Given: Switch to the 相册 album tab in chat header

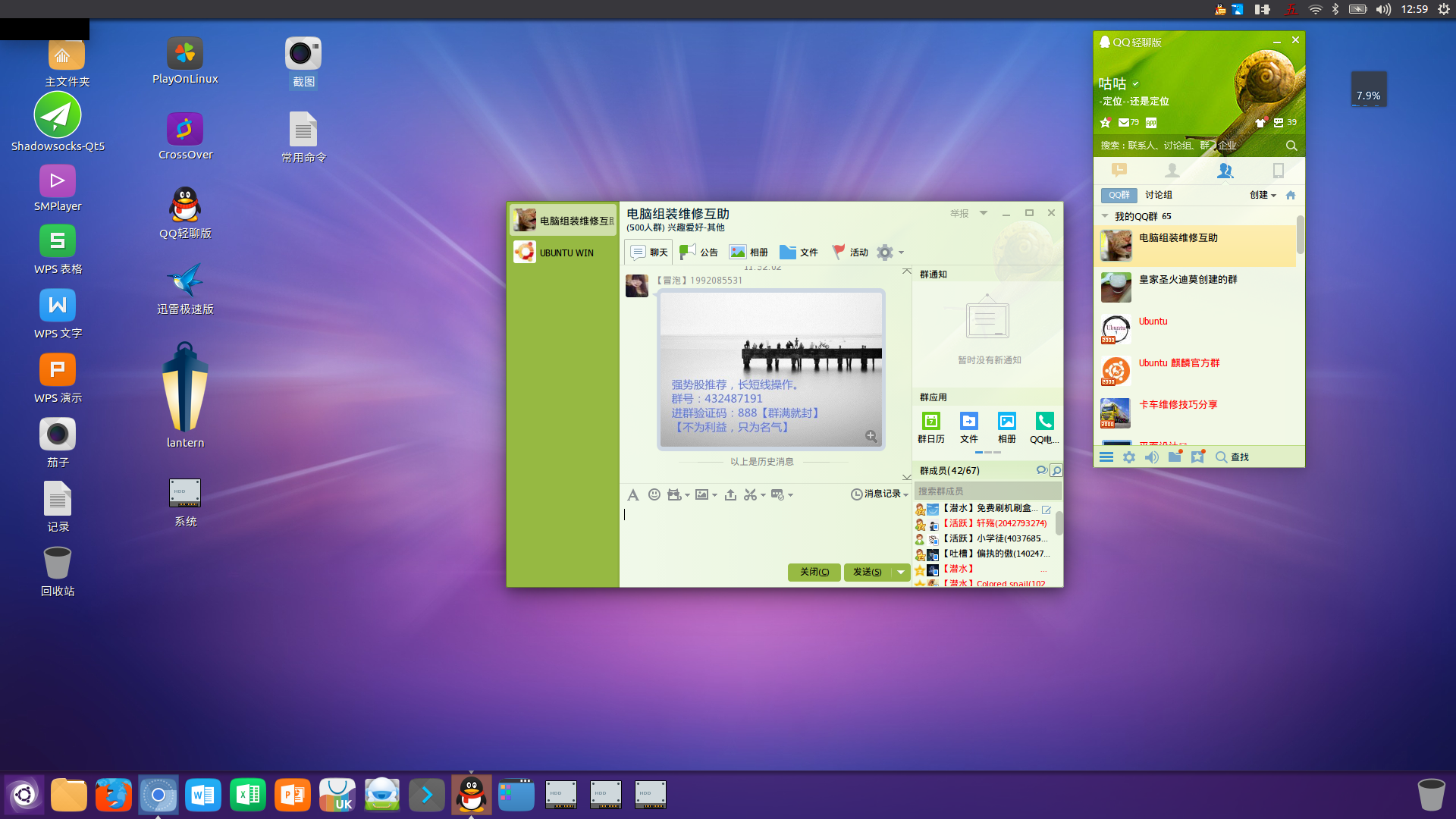Looking at the screenshot, I should pos(748,253).
